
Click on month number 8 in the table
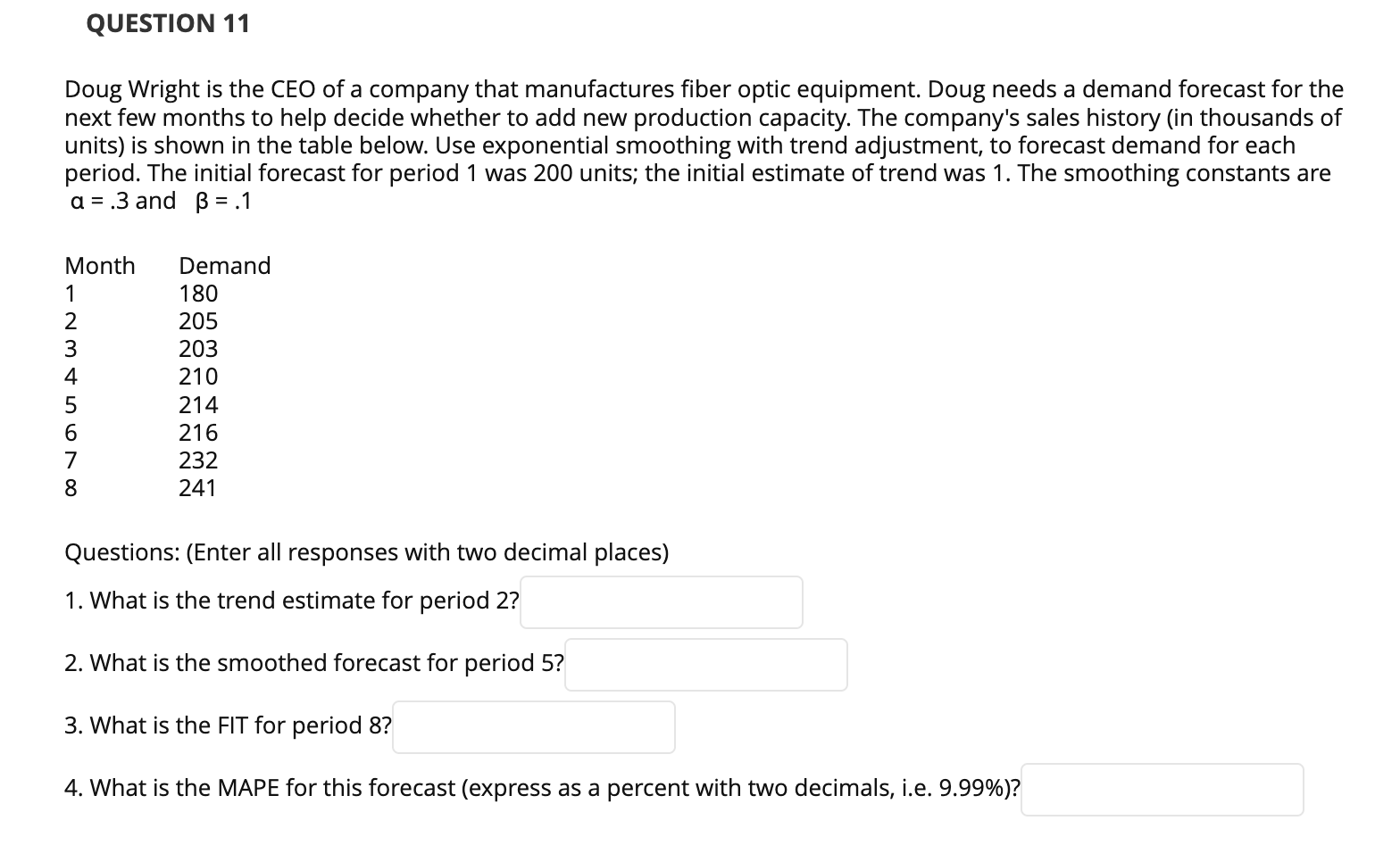(71, 487)
